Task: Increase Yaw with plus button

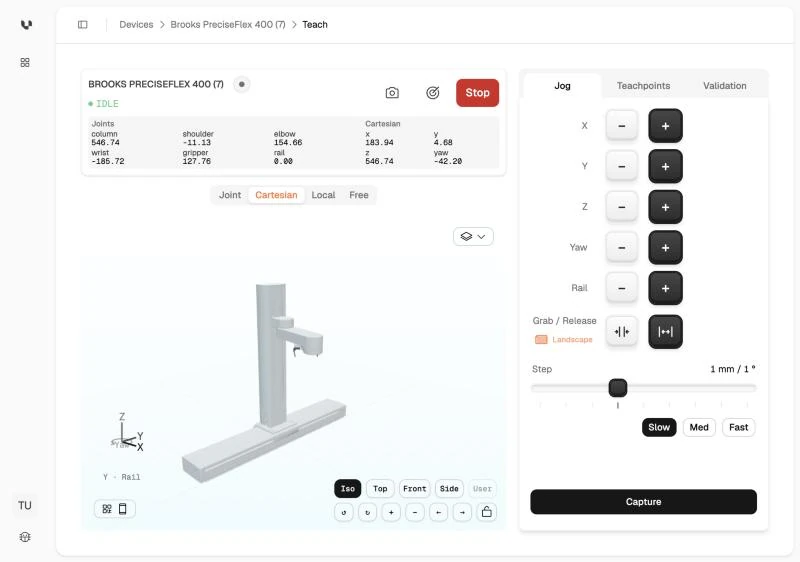Action: click(665, 247)
